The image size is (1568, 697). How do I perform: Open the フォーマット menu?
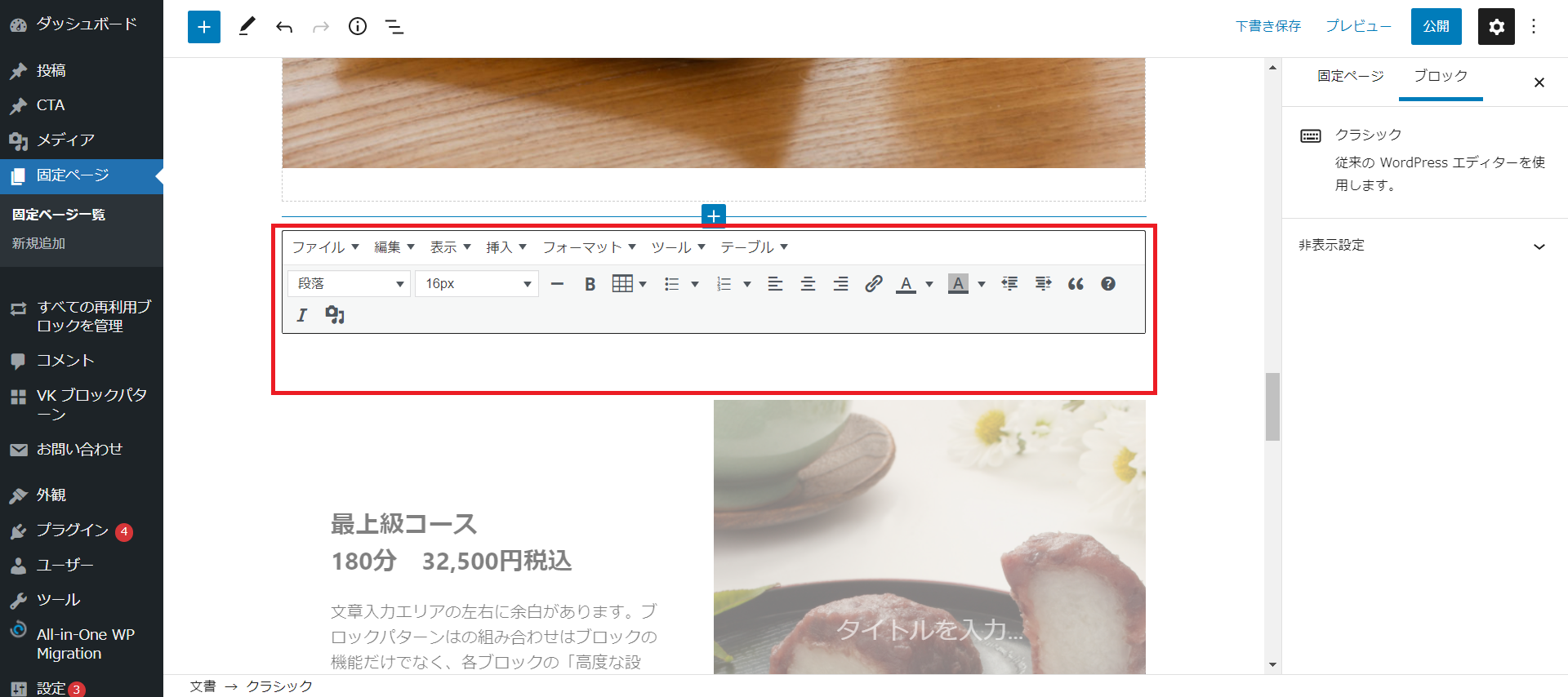589,247
